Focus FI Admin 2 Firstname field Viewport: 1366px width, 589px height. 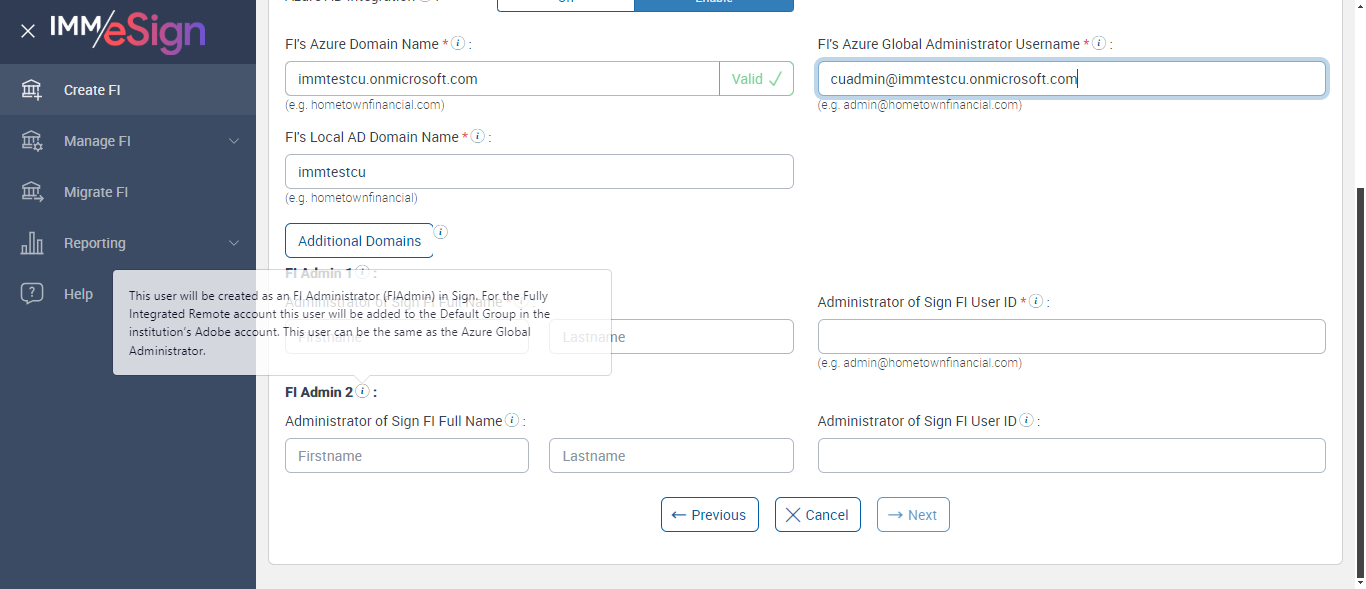point(407,456)
